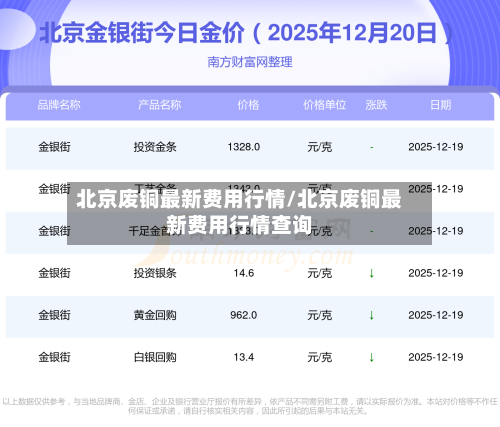The width and height of the screenshot is (500, 427).
Task: Click the product cell "投资金条"
Action: pos(155,147)
